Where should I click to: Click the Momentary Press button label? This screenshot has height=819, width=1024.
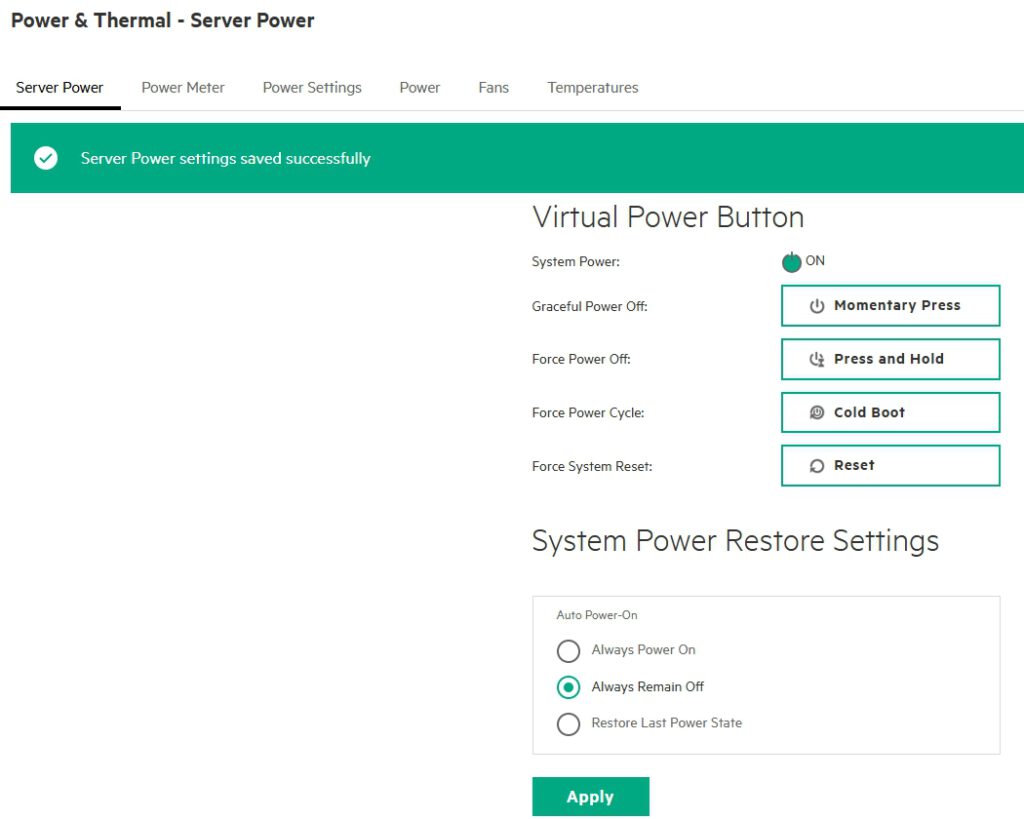coord(897,306)
